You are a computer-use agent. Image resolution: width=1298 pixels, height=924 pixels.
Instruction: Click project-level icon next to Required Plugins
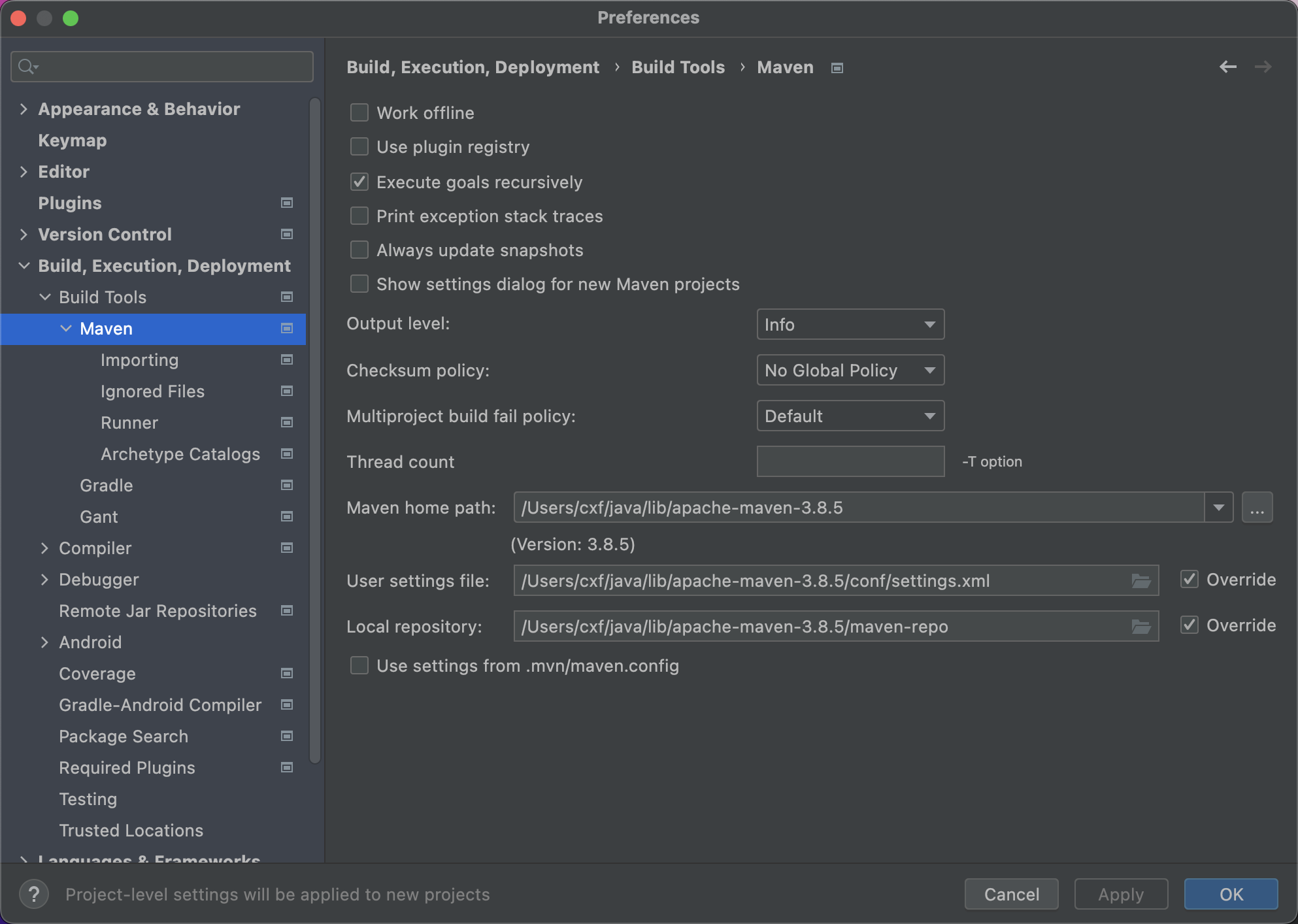point(286,767)
